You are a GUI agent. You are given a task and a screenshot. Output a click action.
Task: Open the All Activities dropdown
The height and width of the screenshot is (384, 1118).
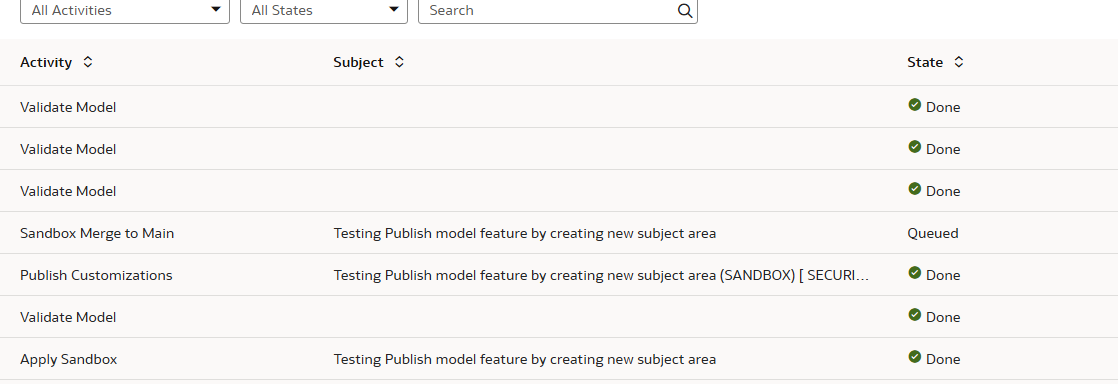point(125,11)
